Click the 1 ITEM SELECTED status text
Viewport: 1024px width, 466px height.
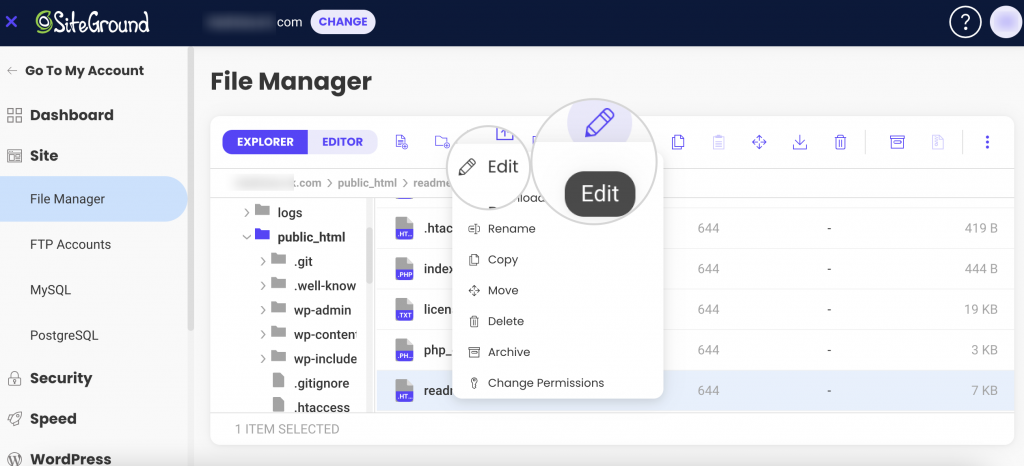(287, 429)
